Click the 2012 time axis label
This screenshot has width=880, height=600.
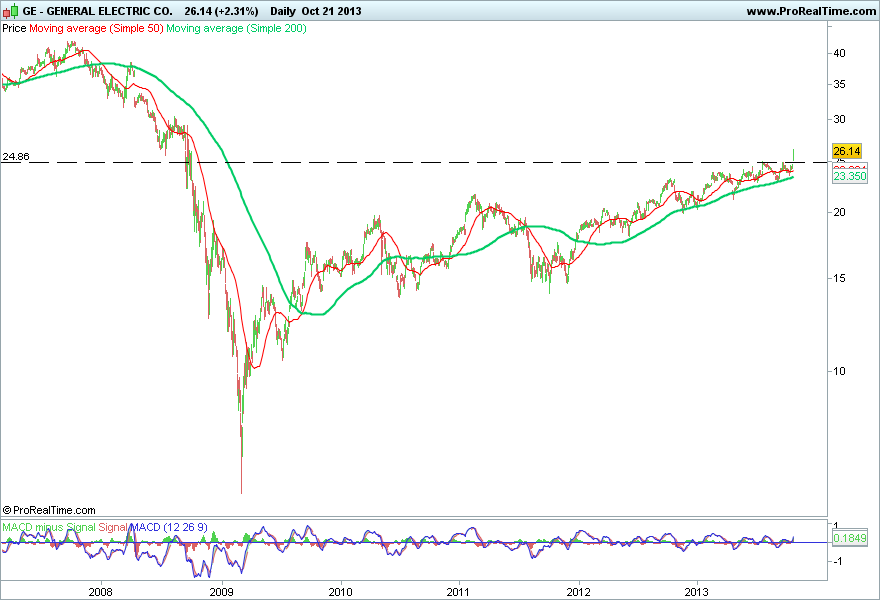tap(579, 592)
